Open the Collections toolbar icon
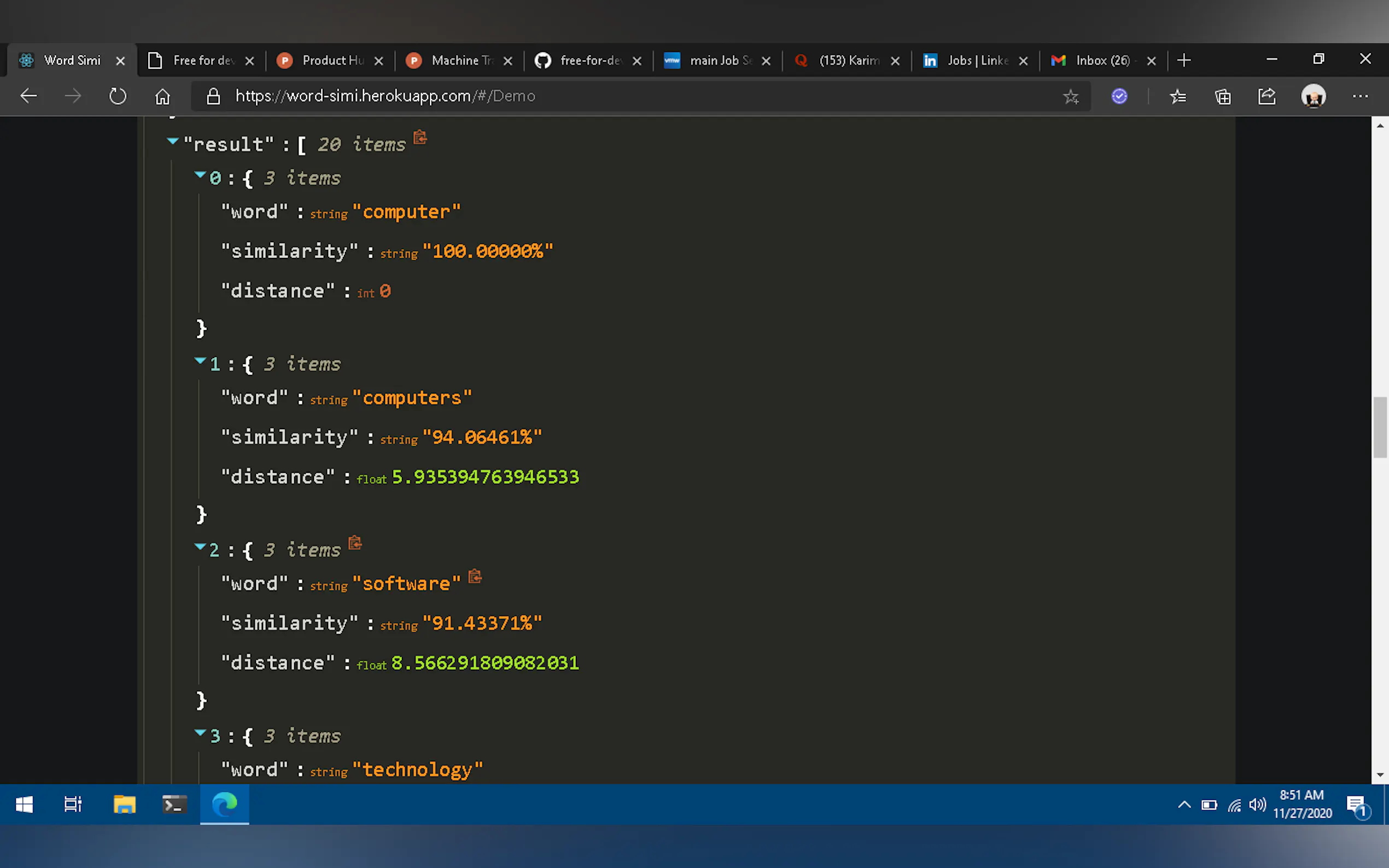1389x868 pixels. 1222,96
